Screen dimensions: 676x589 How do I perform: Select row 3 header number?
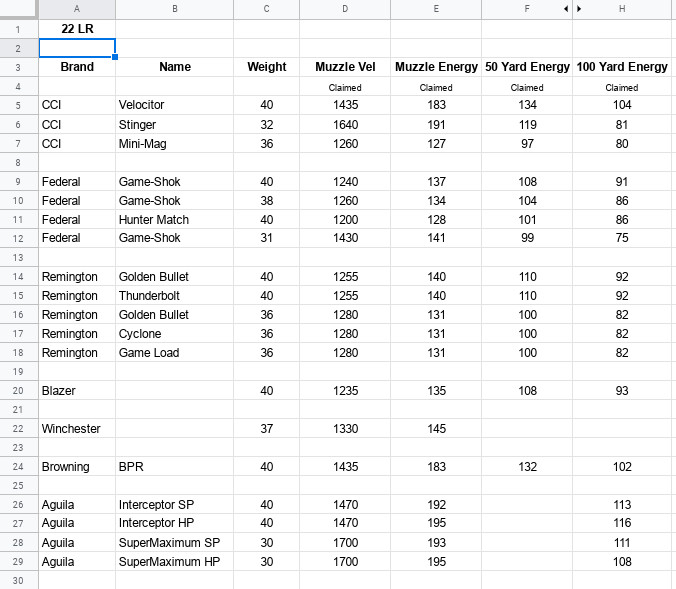pos(19,67)
